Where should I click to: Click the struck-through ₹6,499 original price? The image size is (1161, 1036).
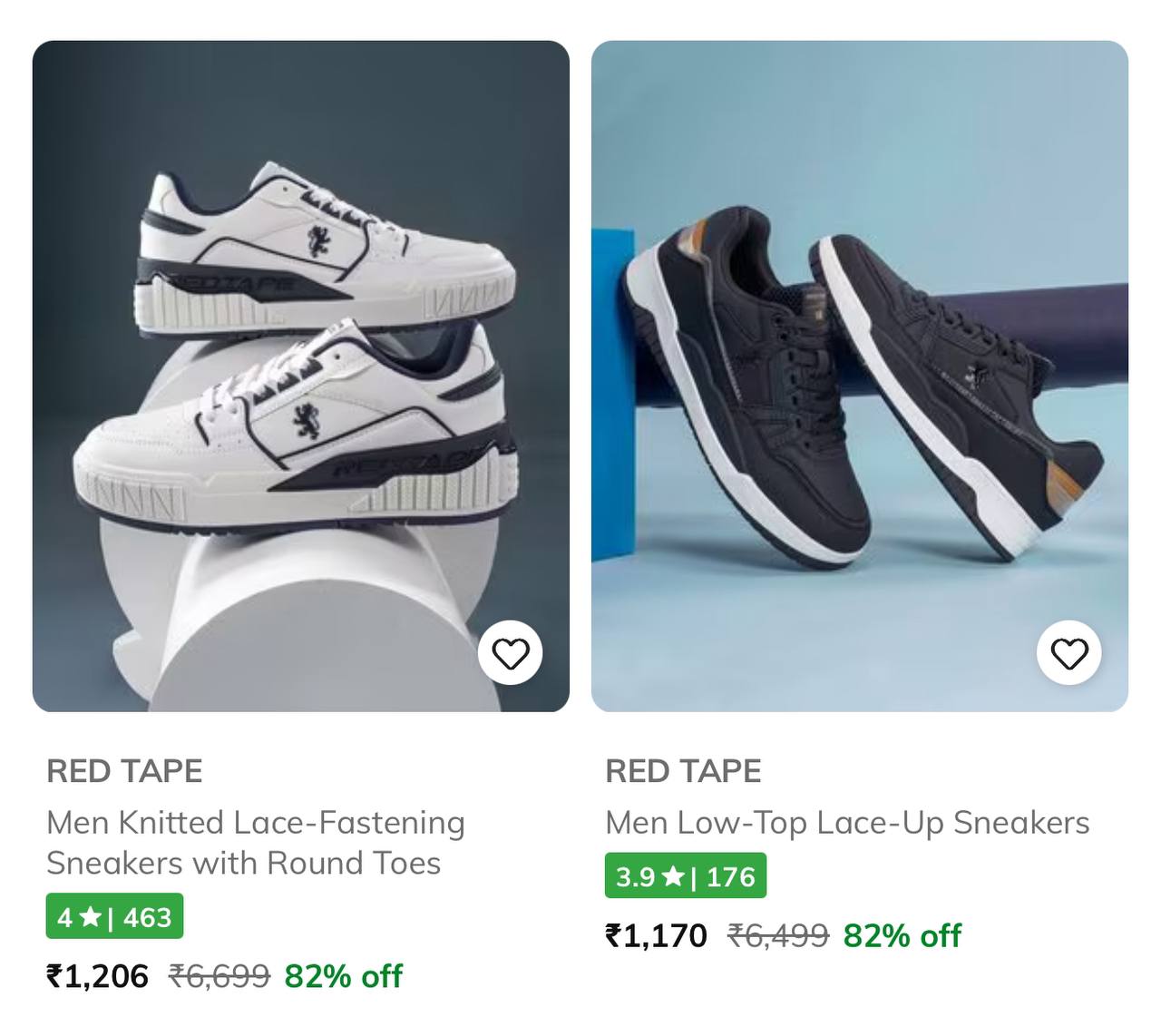(779, 935)
